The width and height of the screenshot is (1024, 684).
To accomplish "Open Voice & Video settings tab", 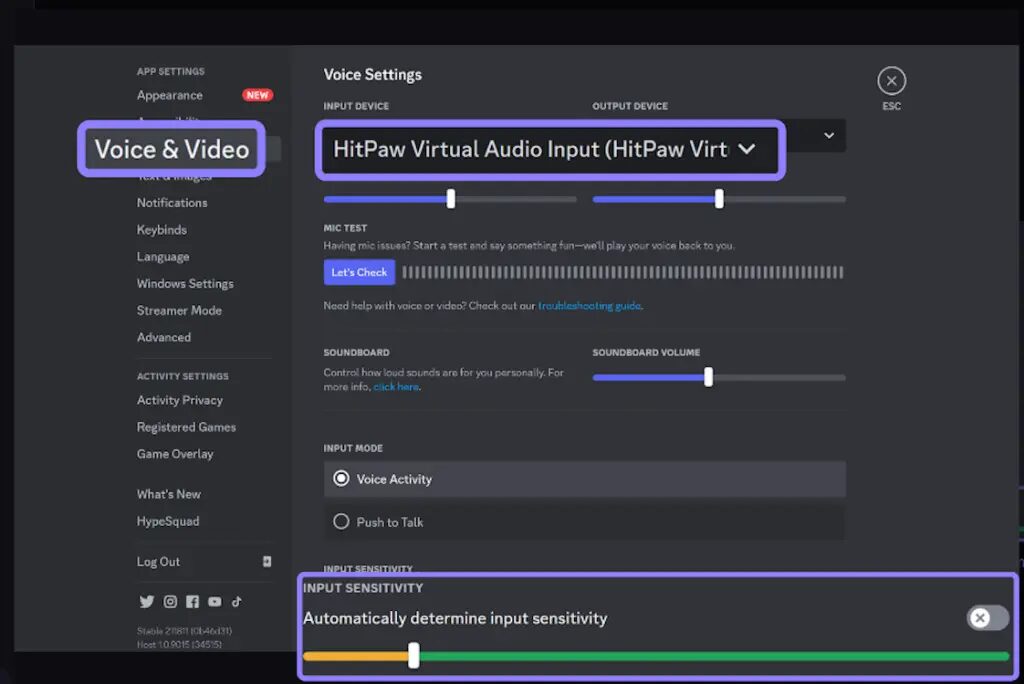I will [x=171, y=149].
